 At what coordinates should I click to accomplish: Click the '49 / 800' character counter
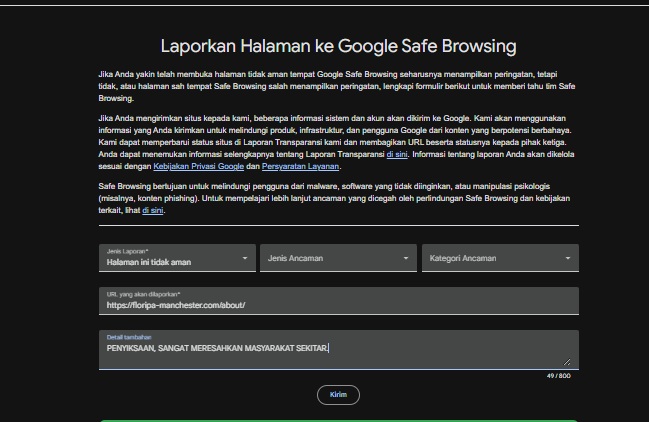(558, 376)
